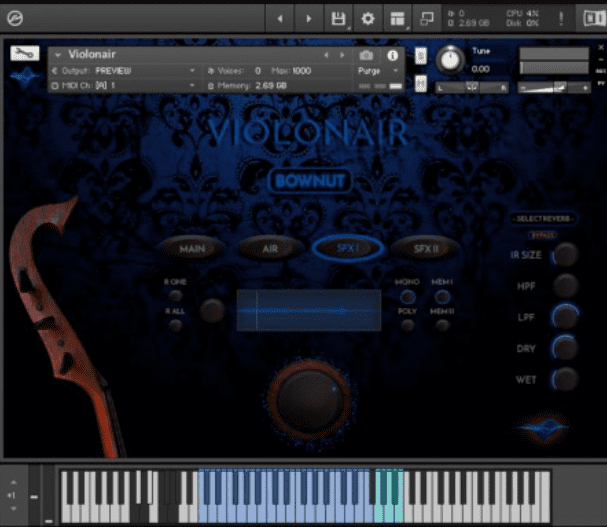Click the waveform display panel
The width and height of the screenshot is (607, 527).
coord(309,310)
